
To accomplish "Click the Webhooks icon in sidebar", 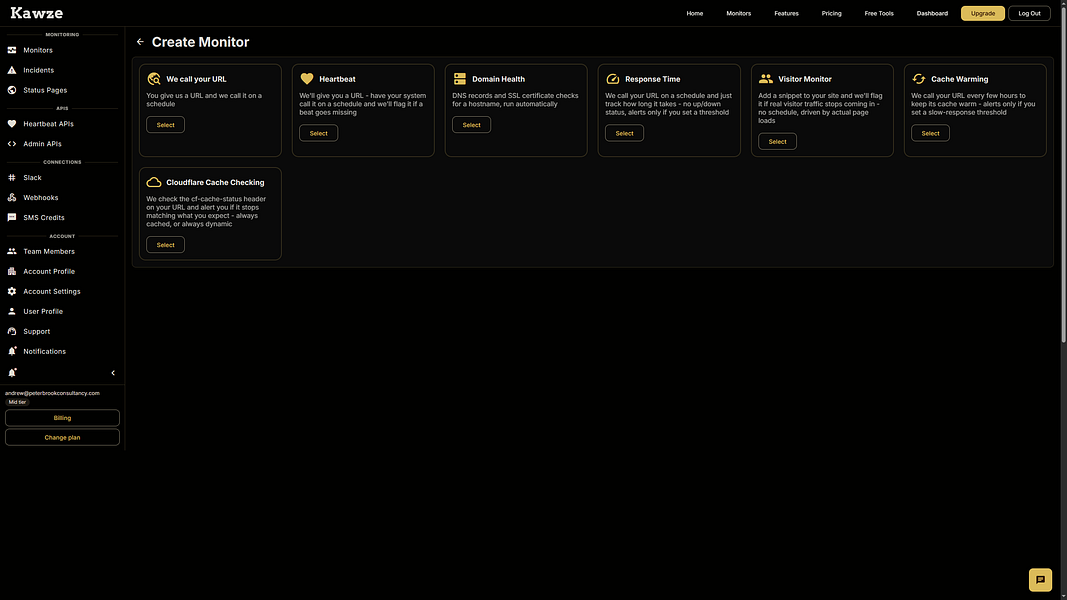I will [12, 197].
